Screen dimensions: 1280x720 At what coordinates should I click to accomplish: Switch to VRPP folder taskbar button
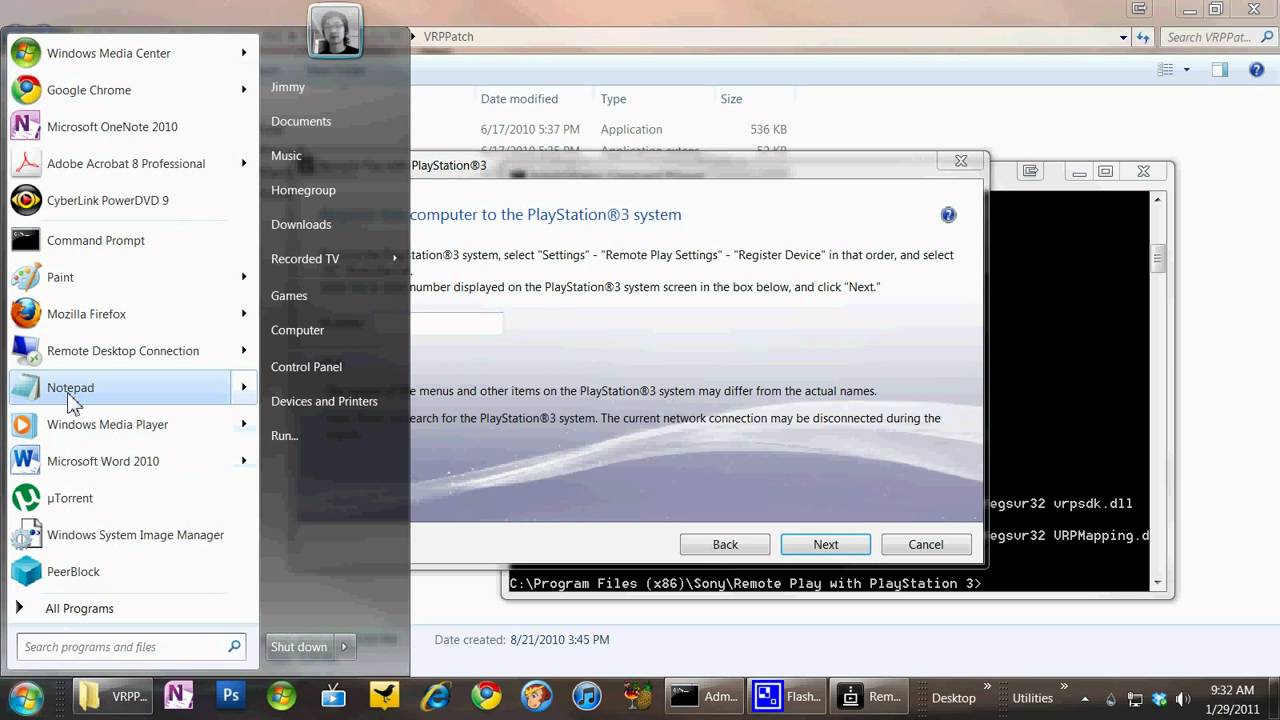point(113,697)
